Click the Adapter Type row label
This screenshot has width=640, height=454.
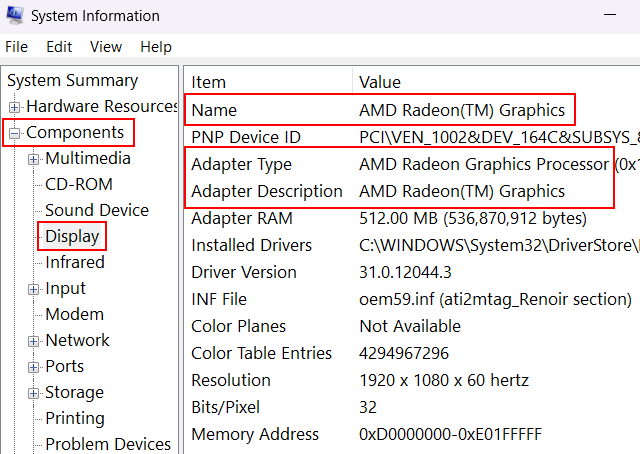(242, 165)
